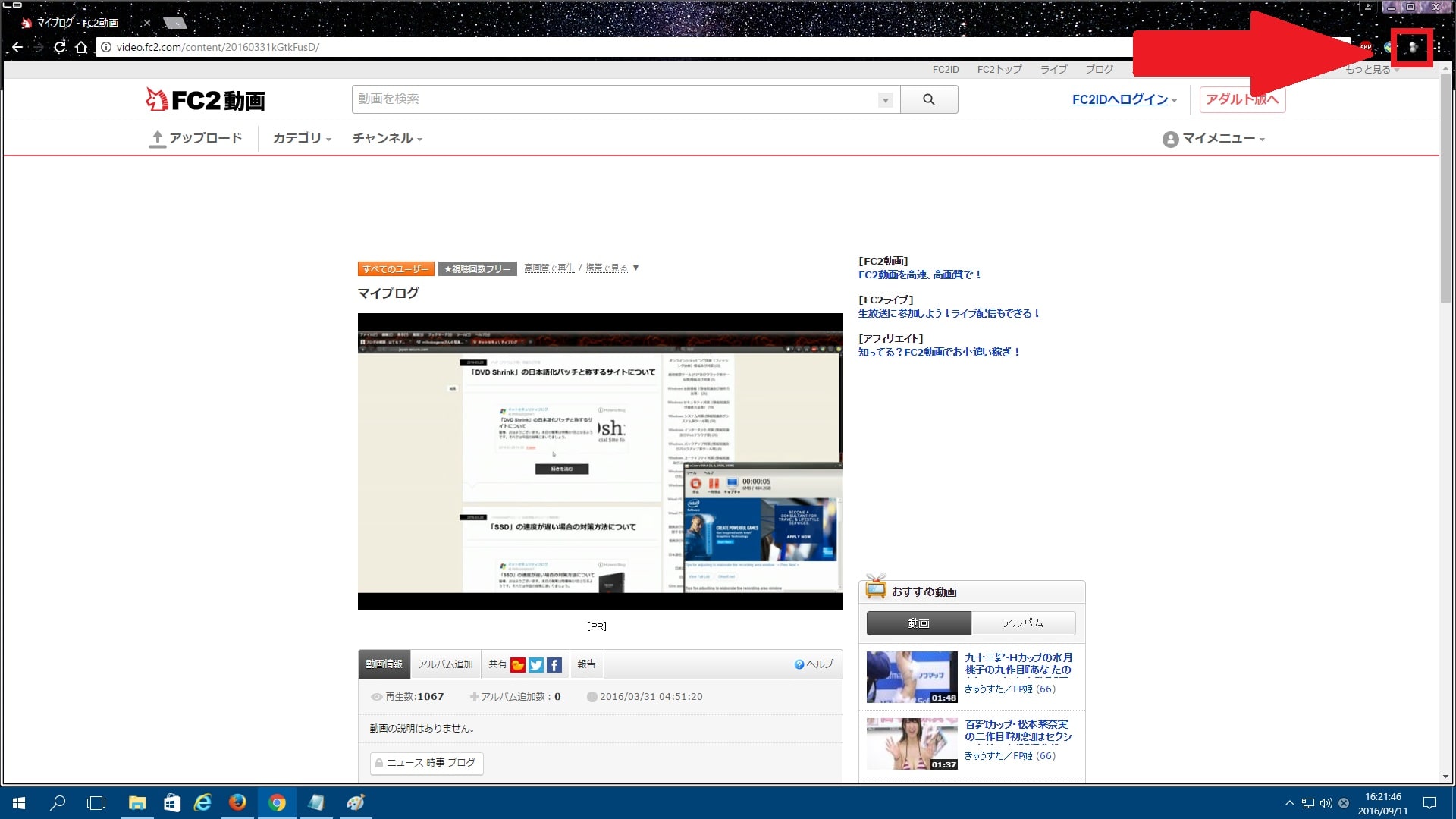Click the 生放送に参加しよう live link
The height and width of the screenshot is (819, 1456).
pyautogui.click(x=949, y=314)
